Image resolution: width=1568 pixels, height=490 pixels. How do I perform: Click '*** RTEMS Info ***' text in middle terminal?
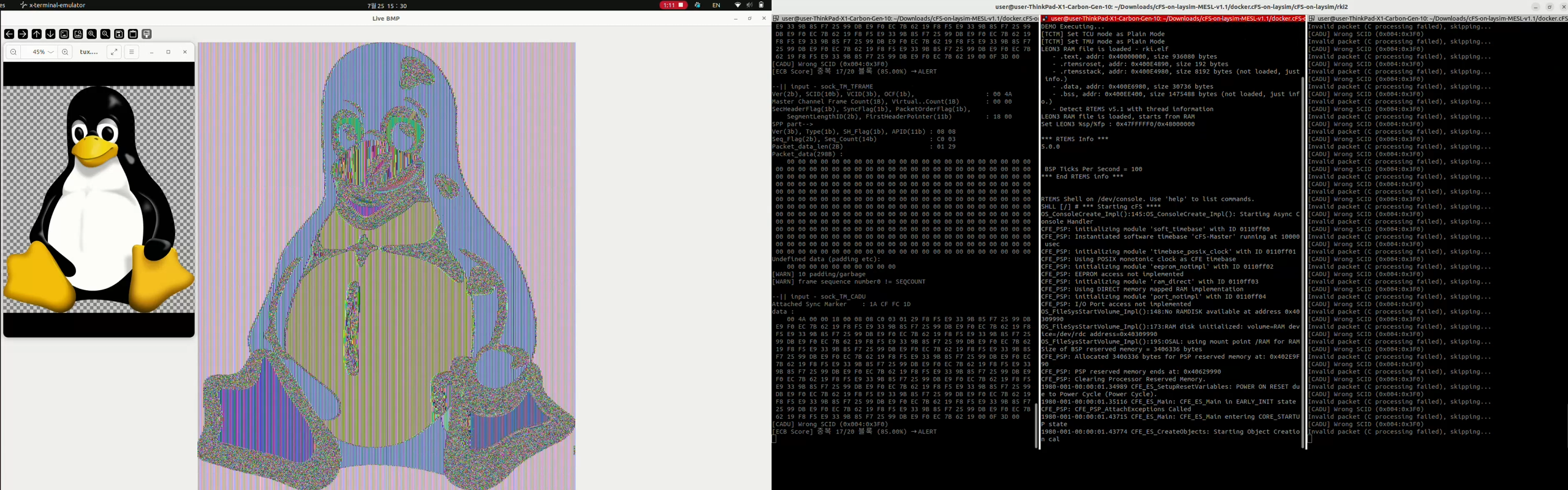1075,139
